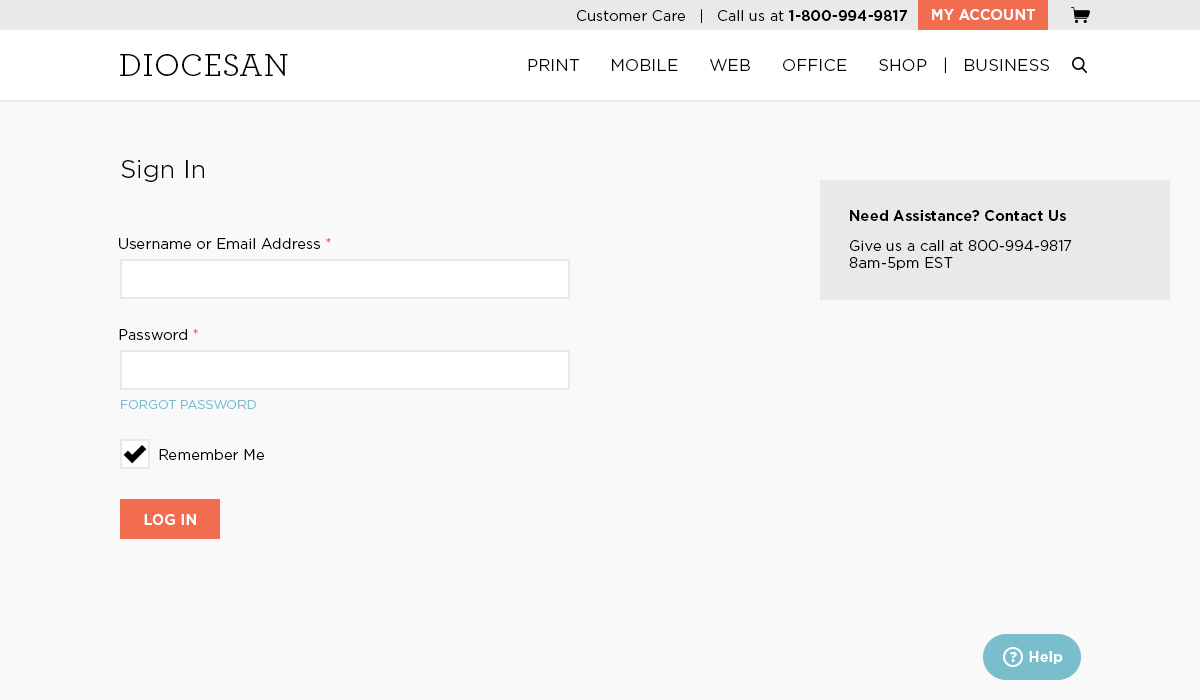Click the phone number in Need Assistance box

tap(1019, 246)
